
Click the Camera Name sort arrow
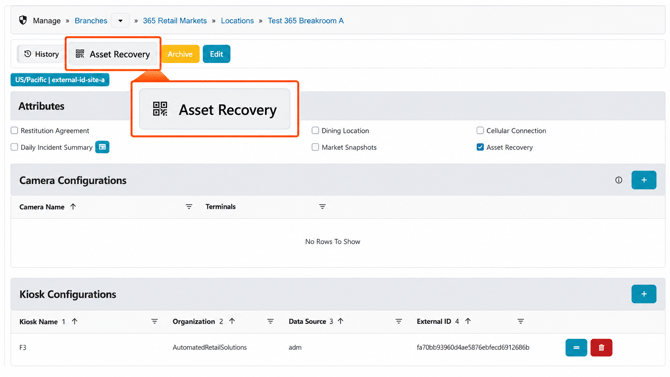coord(73,206)
